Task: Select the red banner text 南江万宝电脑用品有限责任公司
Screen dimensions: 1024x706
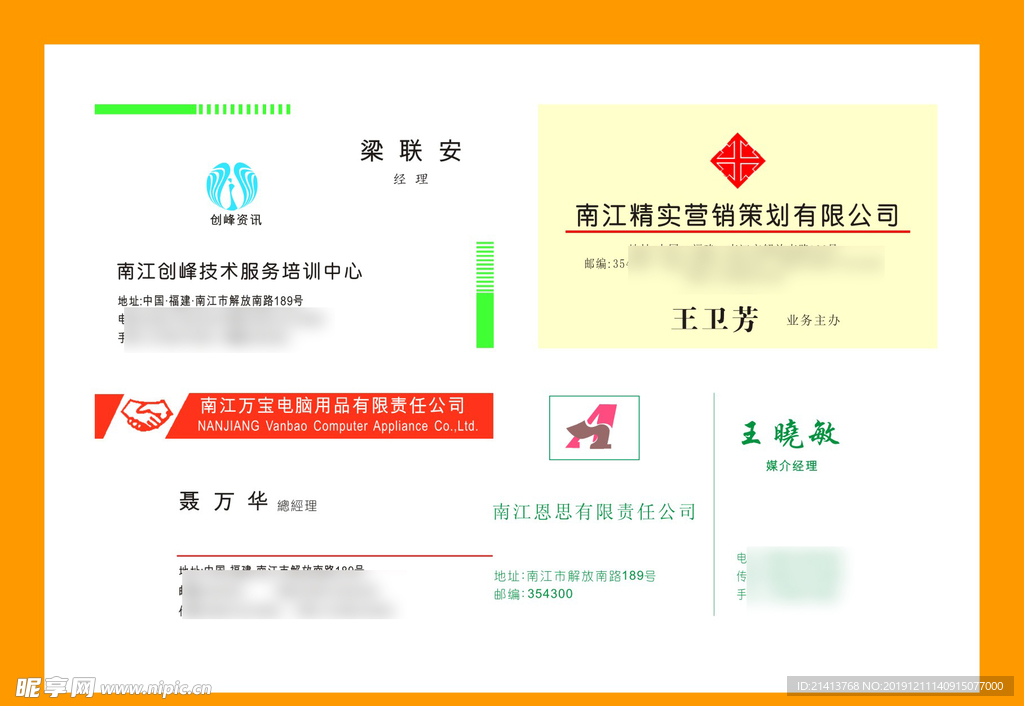Action: tap(333, 405)
